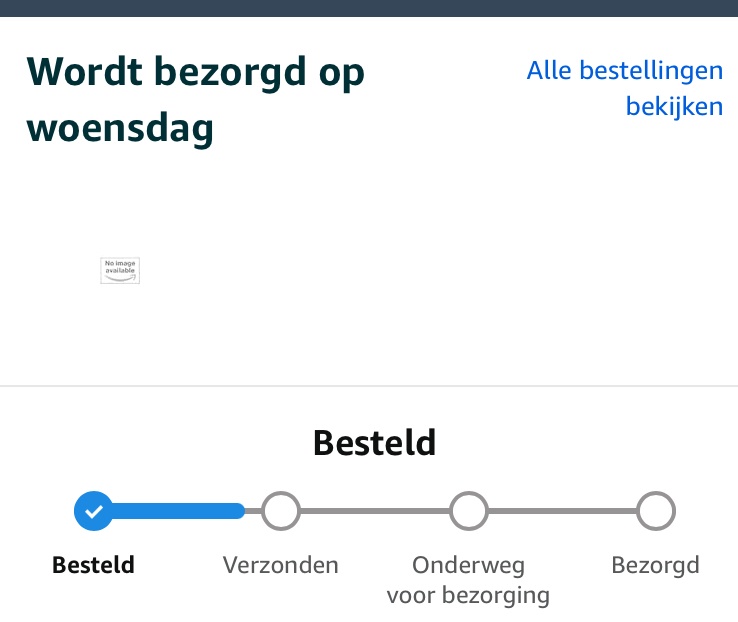The width and height of the screenshot is (738, 622).
Task: Select the Bezorgd step circle
Action: tap(655, 511)
